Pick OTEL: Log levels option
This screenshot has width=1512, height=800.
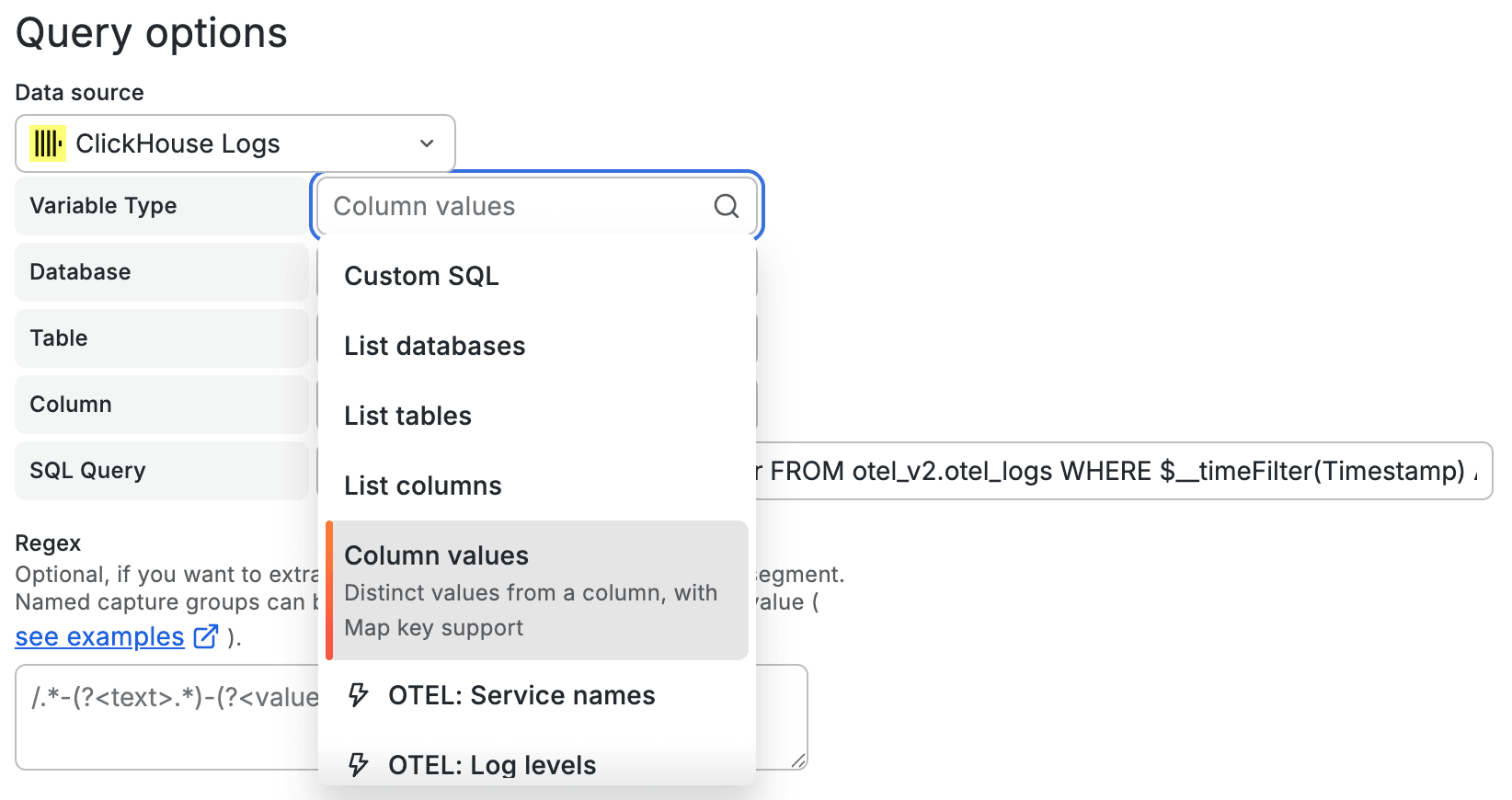click(x=492, y=764)
